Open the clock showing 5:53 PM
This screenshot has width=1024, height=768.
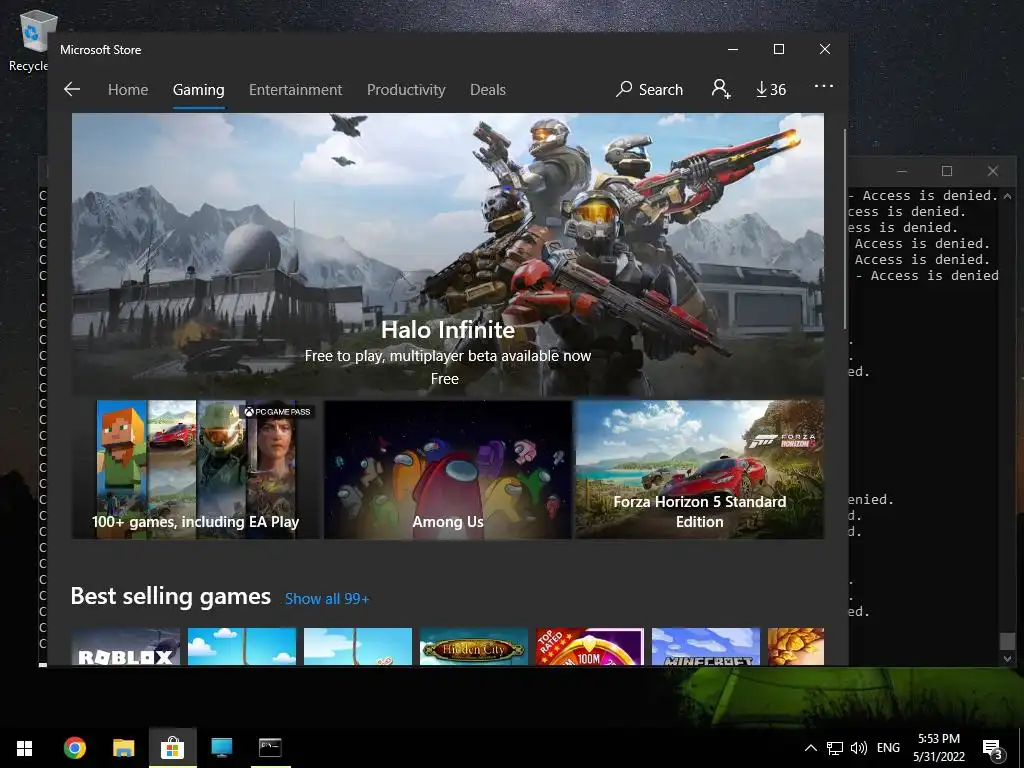point(939,748)
